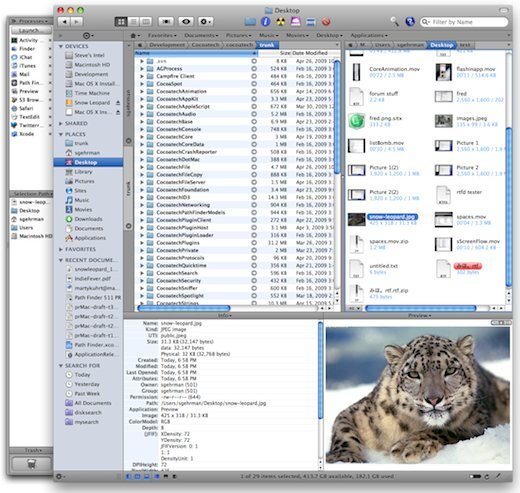Click the fred.png.sitx archive icon

click(x=357, y=121)
